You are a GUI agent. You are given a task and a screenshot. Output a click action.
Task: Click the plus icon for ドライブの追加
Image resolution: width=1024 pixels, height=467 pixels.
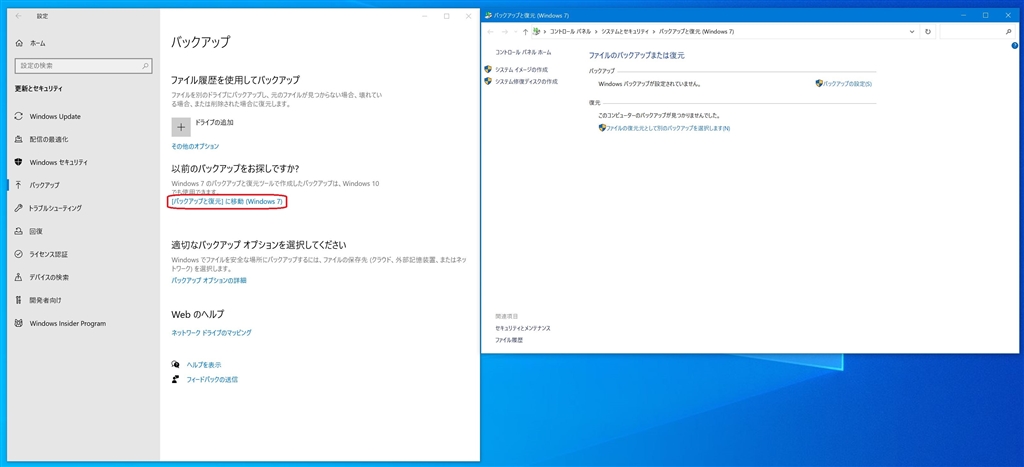click(x=181, y=127)
